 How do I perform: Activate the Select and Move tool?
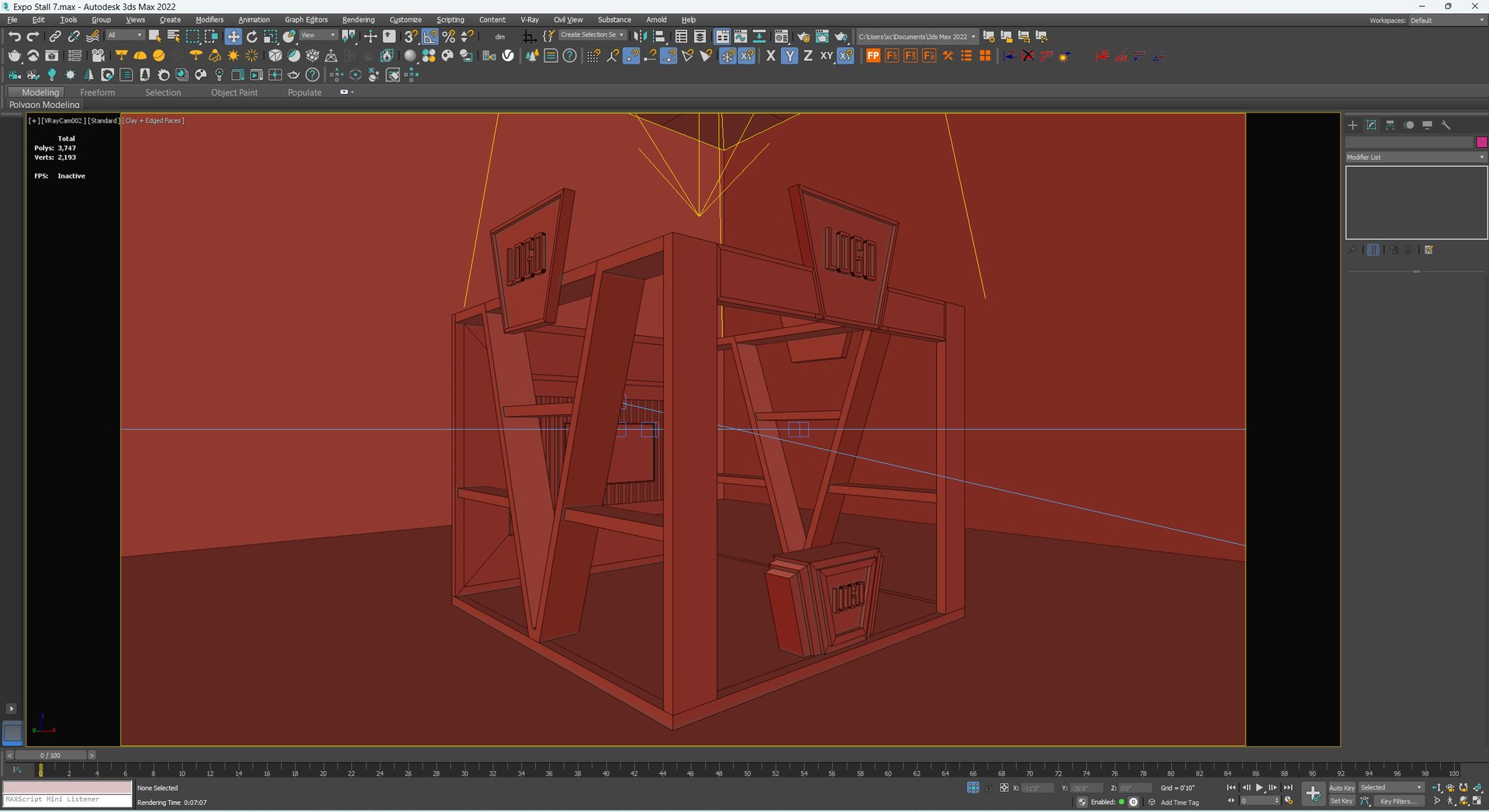(233, 36)
